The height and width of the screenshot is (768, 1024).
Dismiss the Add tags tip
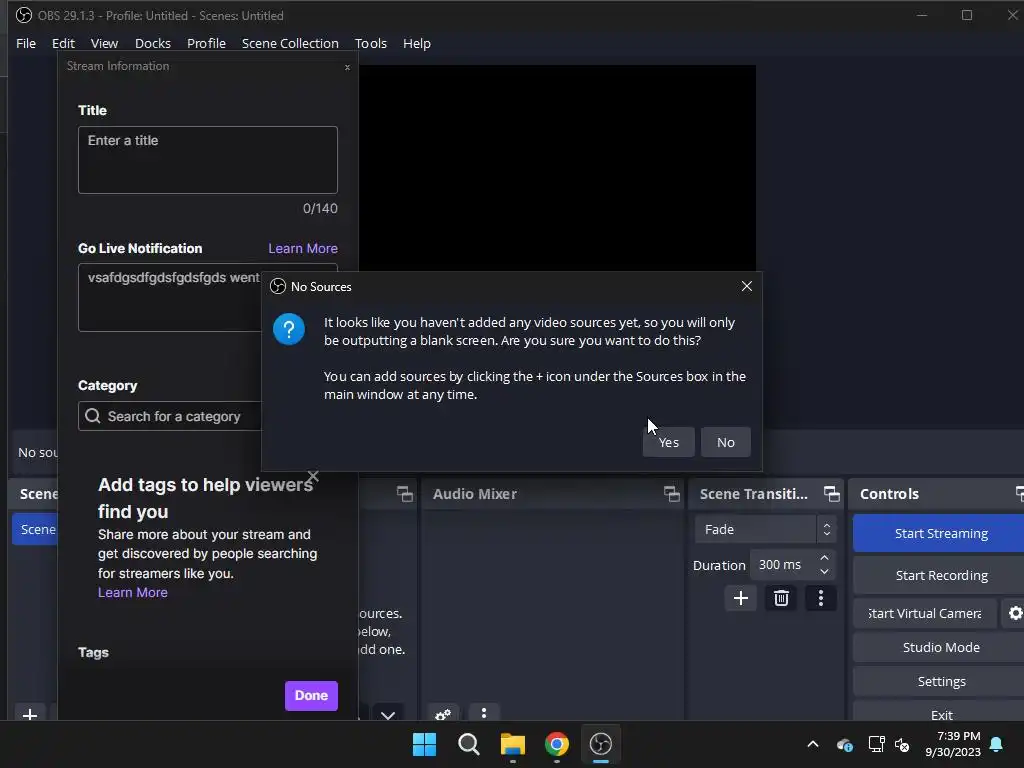[313, 476]
